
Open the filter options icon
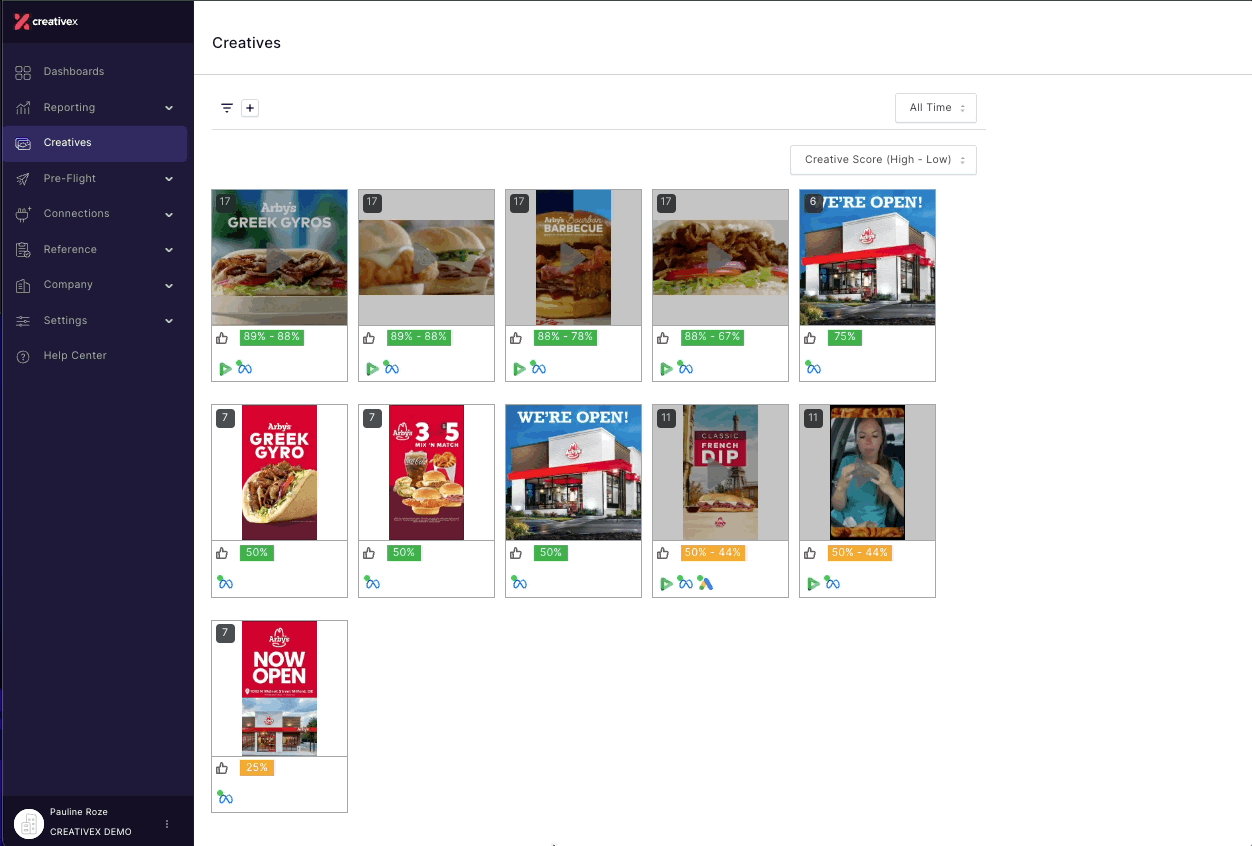point(227,108)
